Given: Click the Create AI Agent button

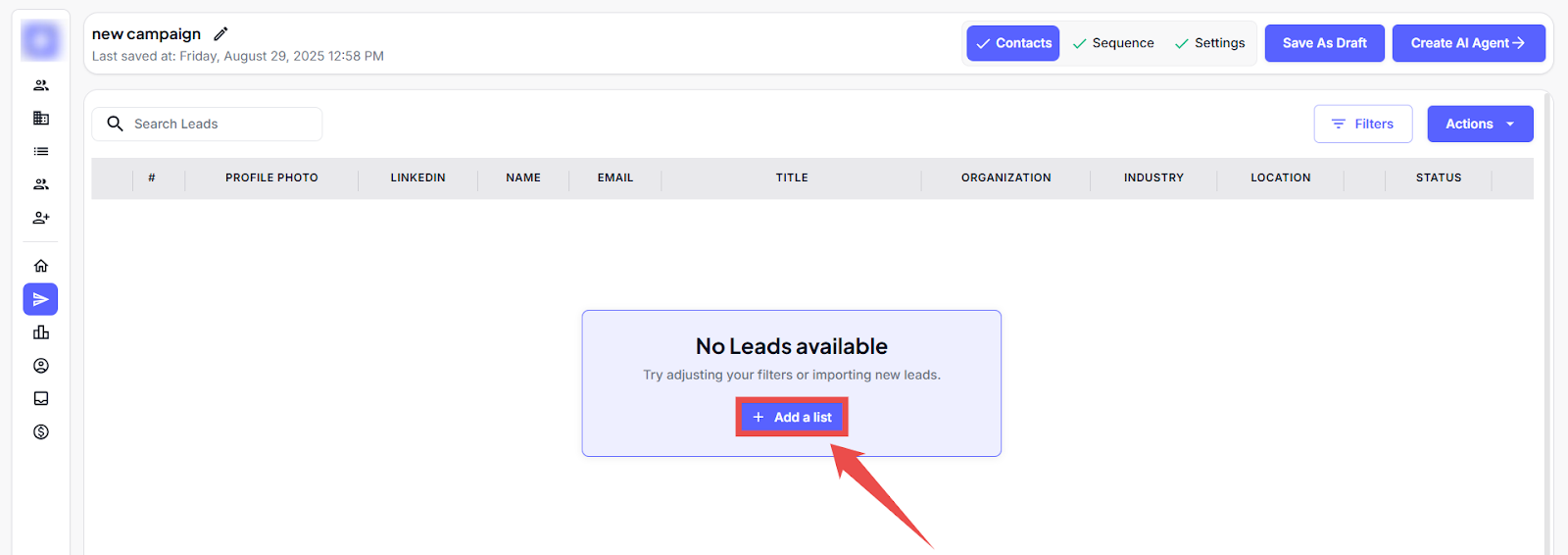Looking at the screenshot, I should pos(1468,43).
